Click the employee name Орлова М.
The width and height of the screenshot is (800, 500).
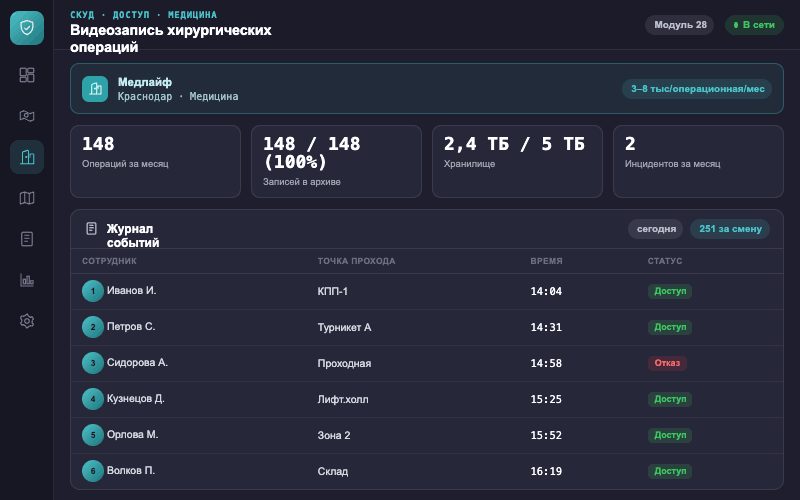tap(133, 434)
